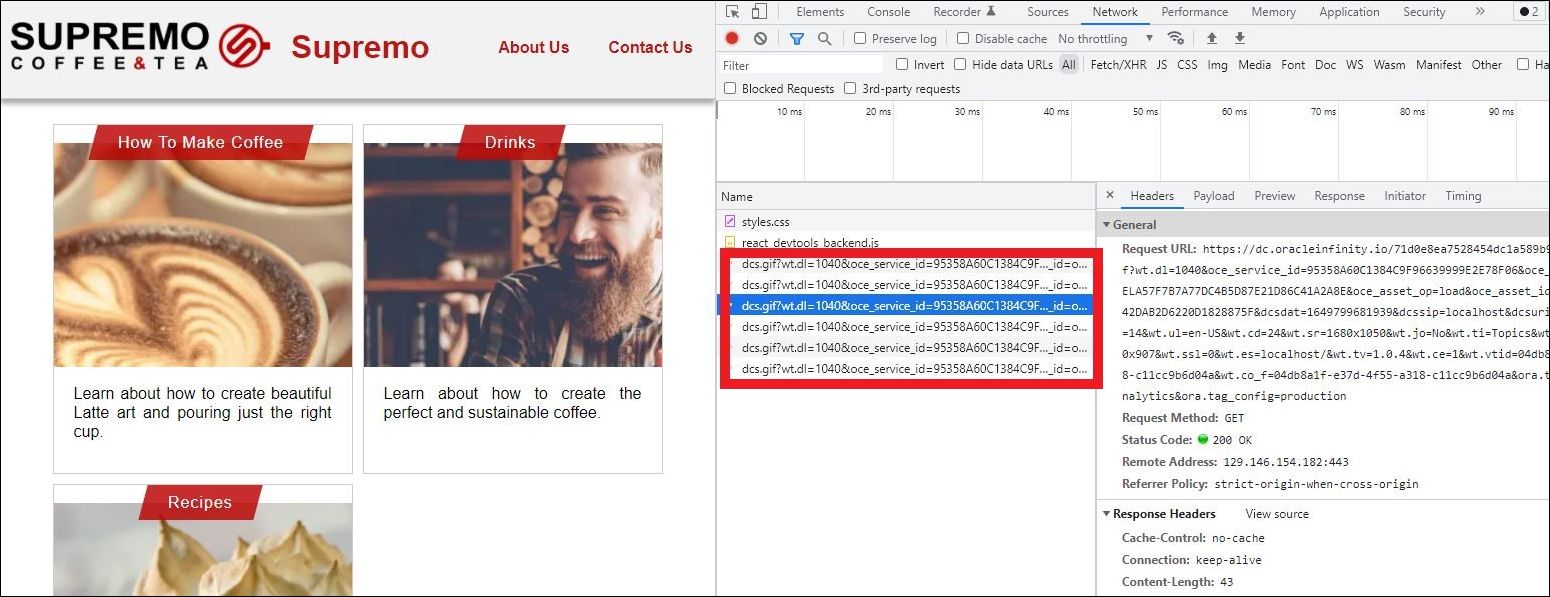Select the Inspect element cursor icon
Viewport: 1550px width, 597px height.
point(731,11)
